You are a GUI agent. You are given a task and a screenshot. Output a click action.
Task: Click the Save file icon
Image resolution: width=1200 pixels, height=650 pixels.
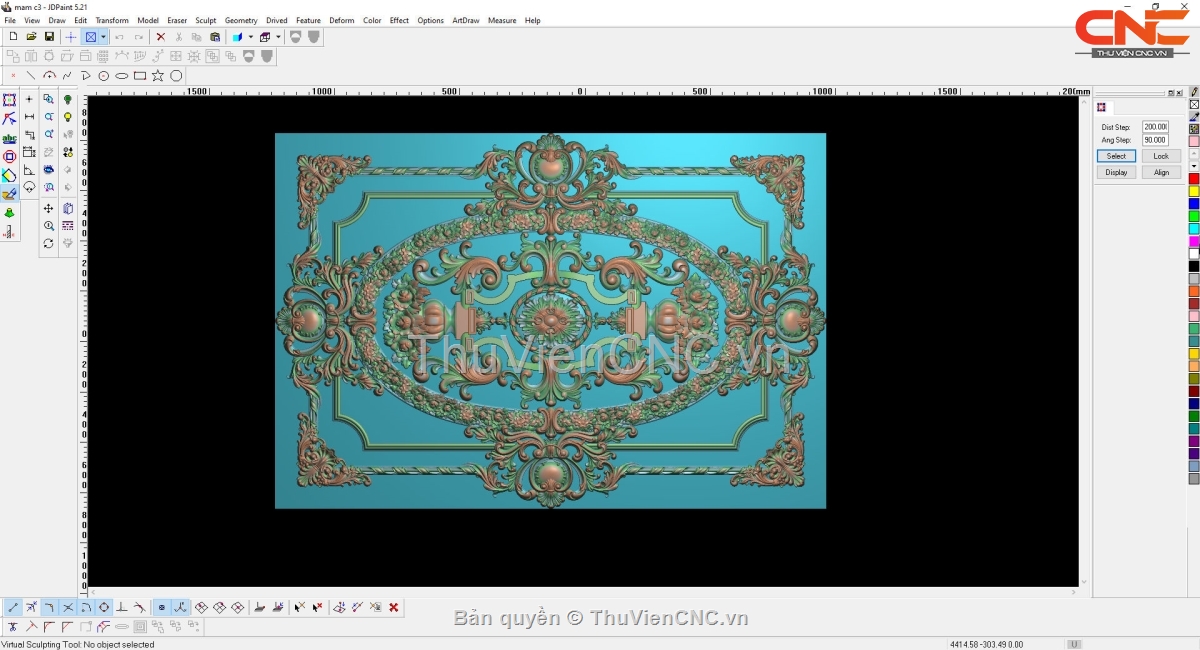pyautogui.click(x=49, y=37)
